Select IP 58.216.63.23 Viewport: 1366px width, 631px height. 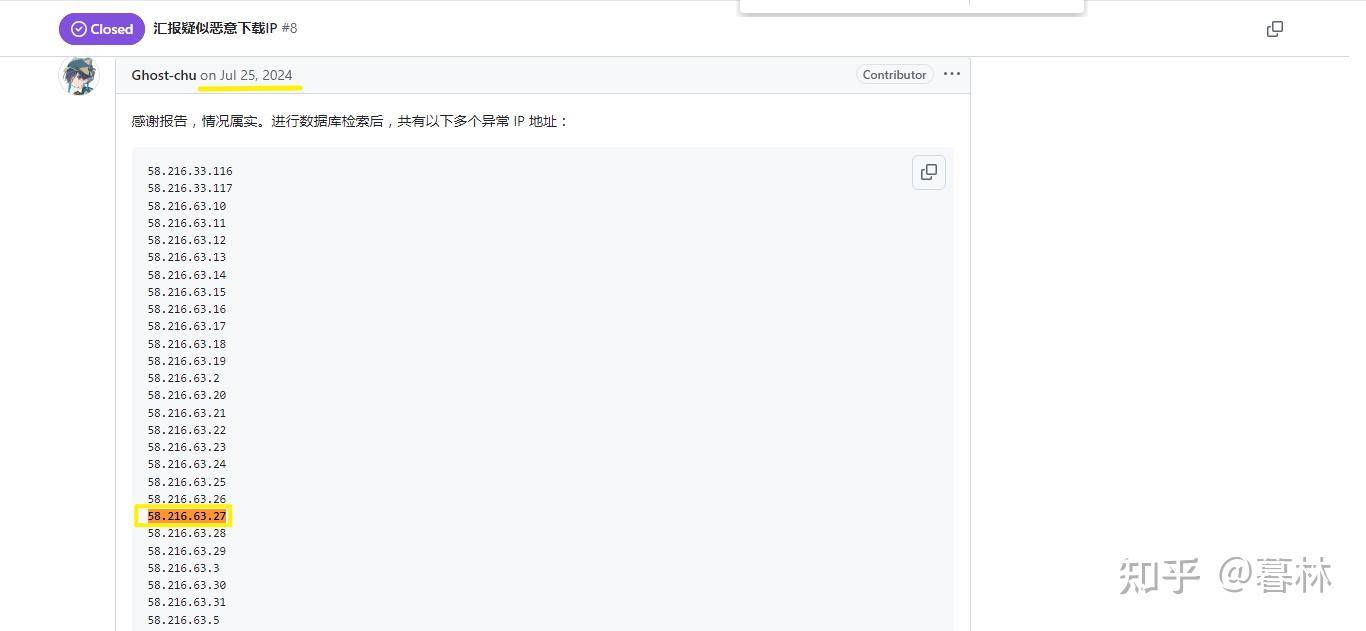coord(187,447)
